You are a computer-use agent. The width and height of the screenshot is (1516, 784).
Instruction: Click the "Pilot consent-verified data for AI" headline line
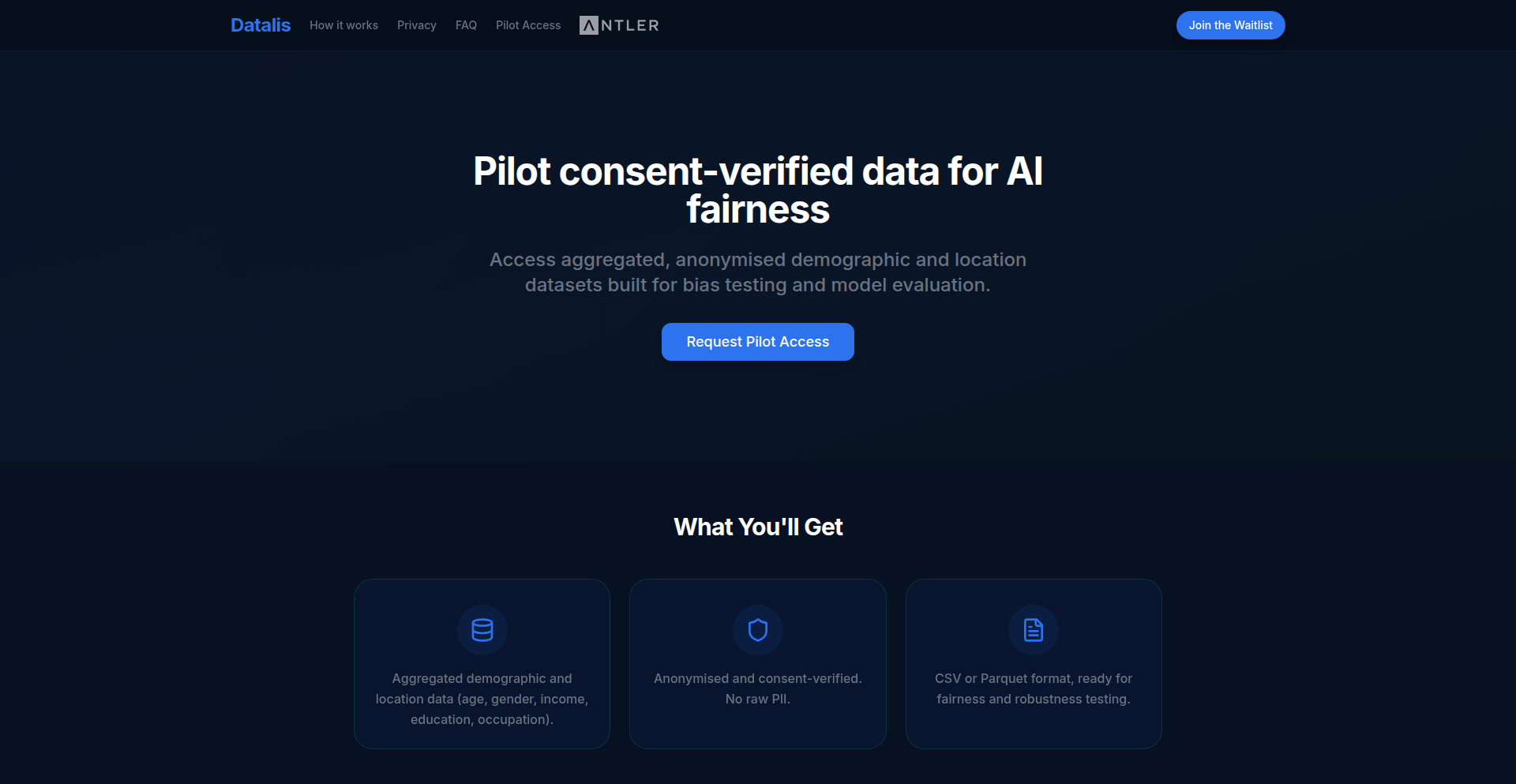[758, 171]
